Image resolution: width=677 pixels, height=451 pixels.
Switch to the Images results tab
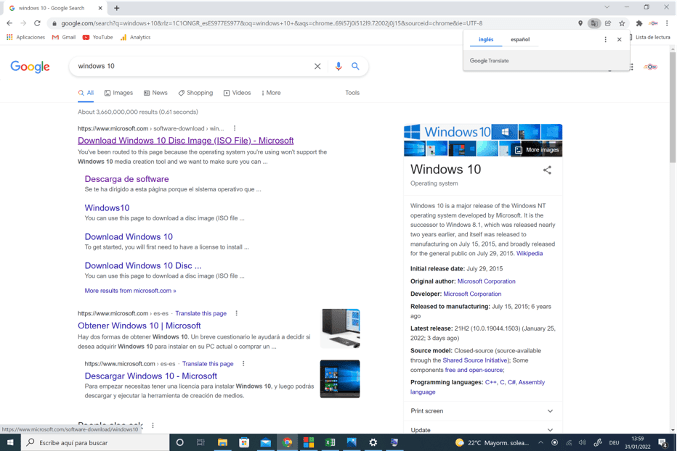(x=118, y=93)
